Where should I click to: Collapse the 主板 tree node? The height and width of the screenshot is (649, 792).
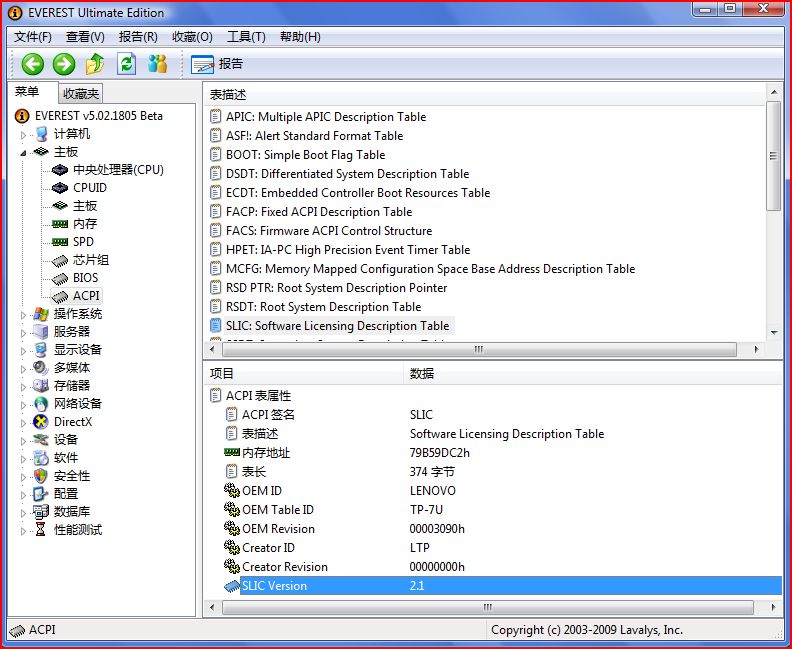24,152
